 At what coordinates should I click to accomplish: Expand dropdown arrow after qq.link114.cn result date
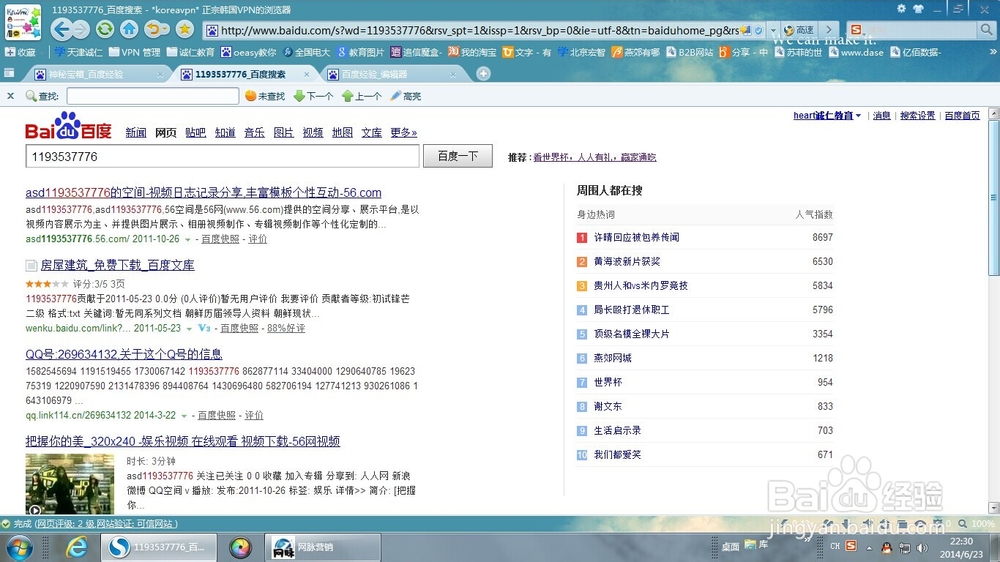pyautogui.click(x=184, y=416)
